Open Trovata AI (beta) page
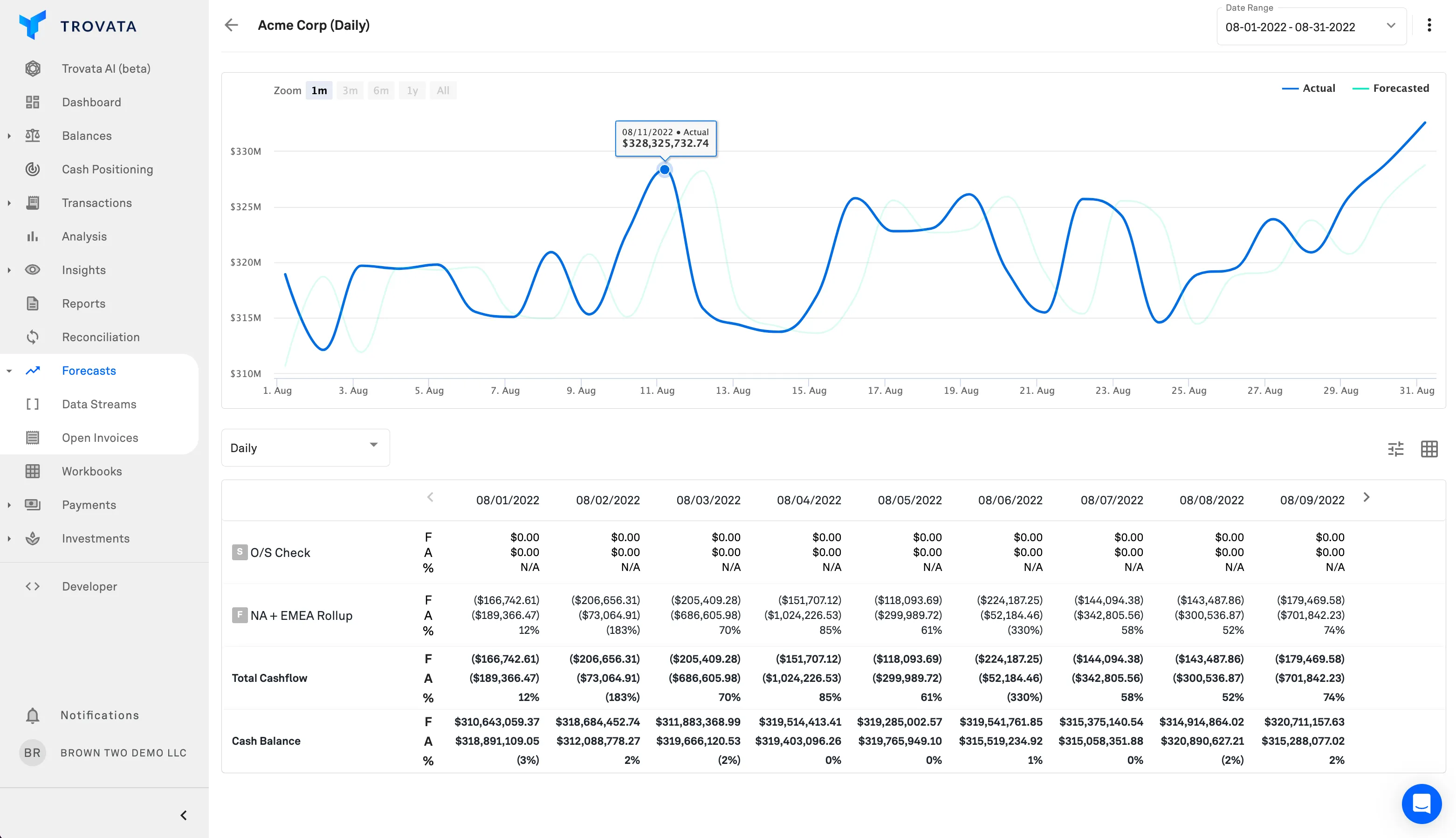Screen dimensions: 1456x838 (106, 69)
